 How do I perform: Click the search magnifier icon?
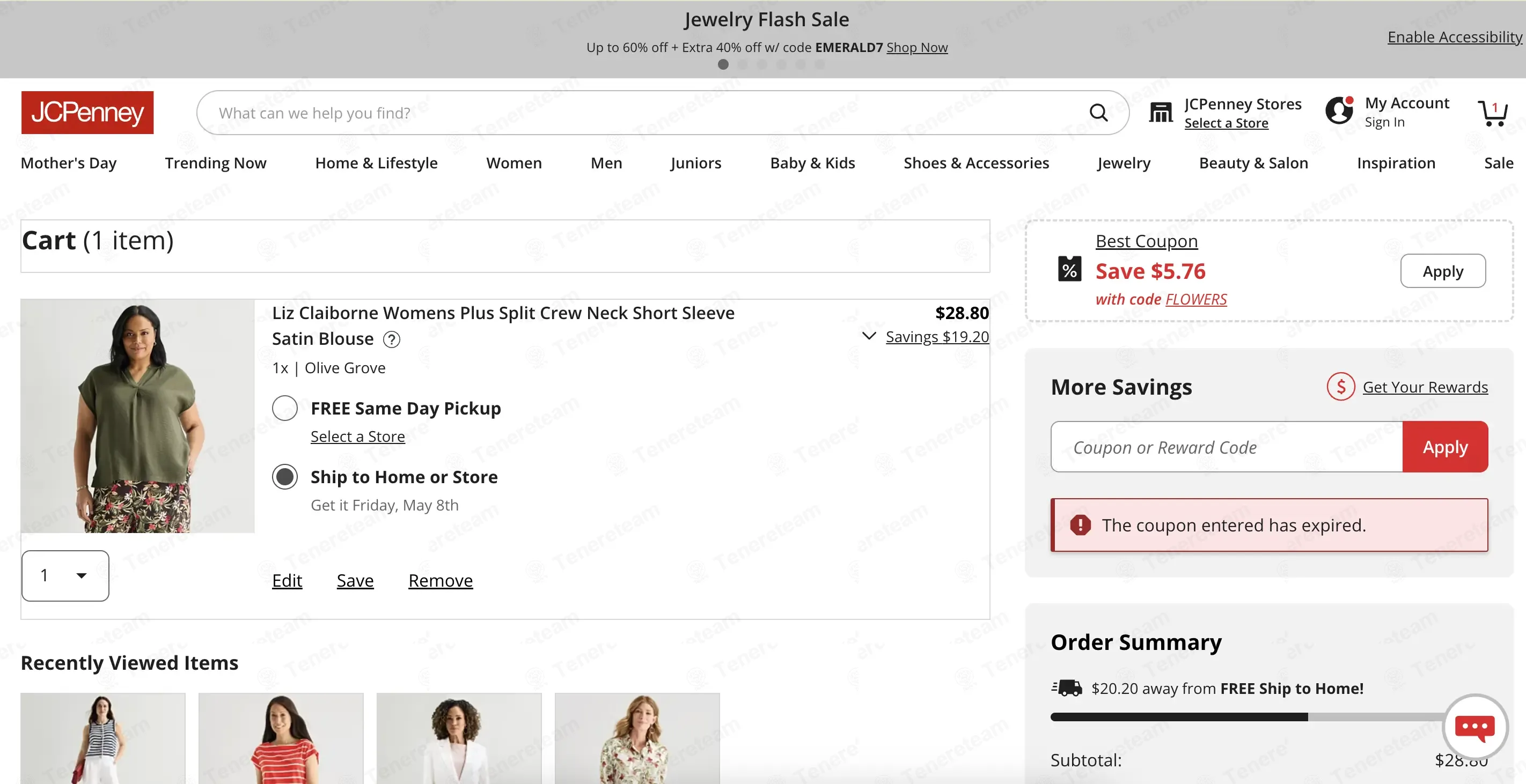1098,113
